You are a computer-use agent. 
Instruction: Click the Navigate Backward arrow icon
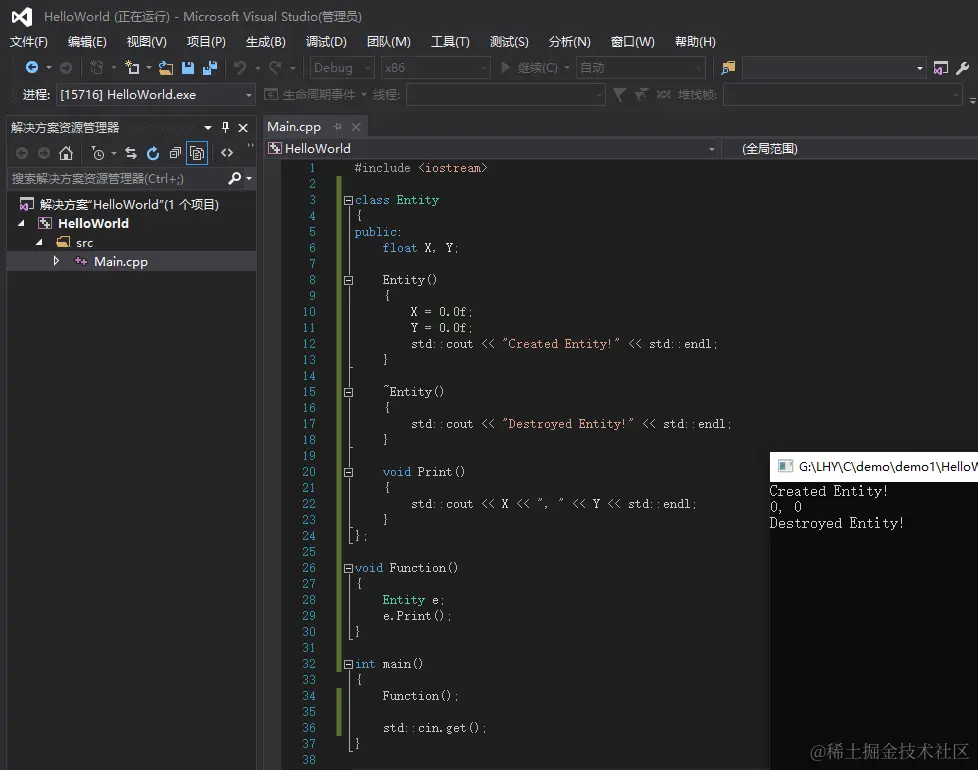pos(32,68)
